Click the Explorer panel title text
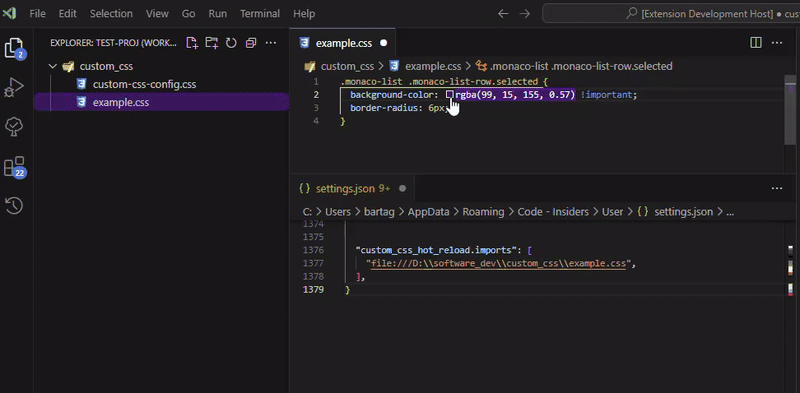800x393 pixels. point(113,43)
